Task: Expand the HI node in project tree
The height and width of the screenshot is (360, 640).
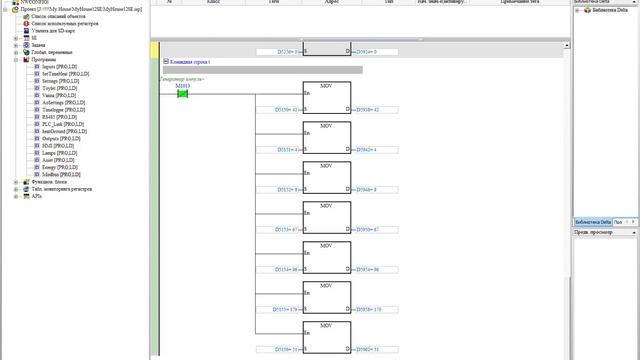Action: [x=16, y=38]
